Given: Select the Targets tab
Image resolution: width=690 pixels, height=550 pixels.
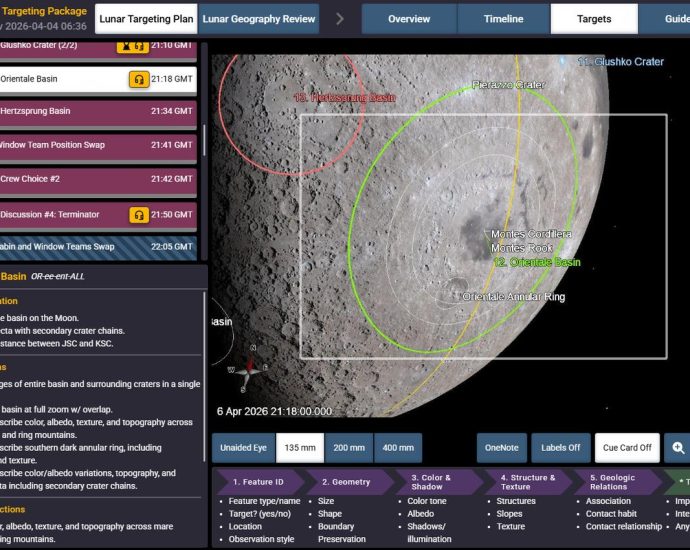Looking at the screenshot, I should [594, 19].
